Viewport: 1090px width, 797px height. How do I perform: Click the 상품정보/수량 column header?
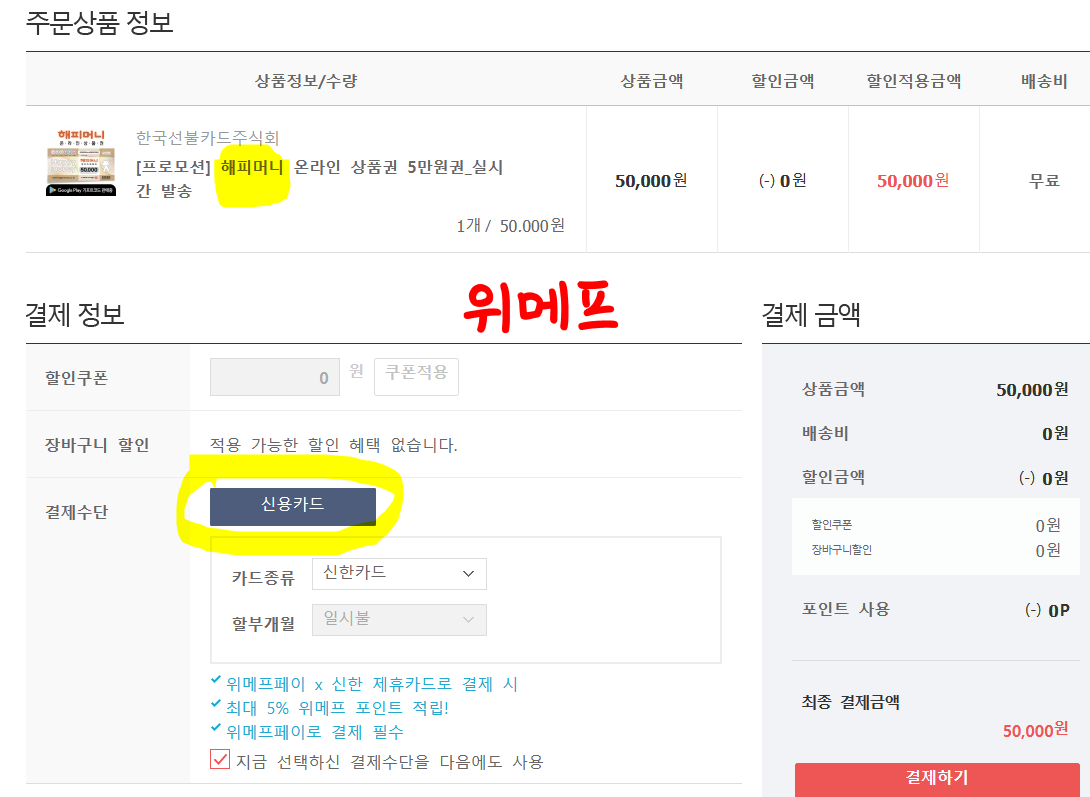(x=306, y=81)
